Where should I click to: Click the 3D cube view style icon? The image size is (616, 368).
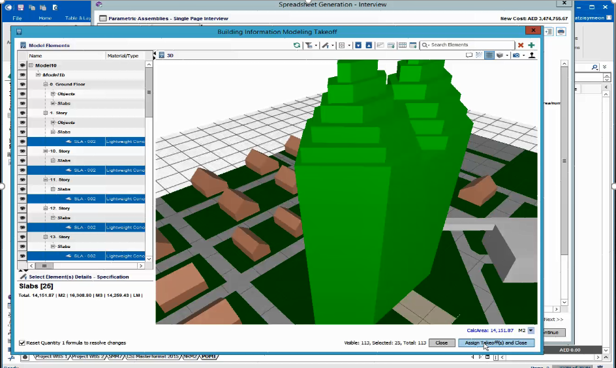pos(500,55)
